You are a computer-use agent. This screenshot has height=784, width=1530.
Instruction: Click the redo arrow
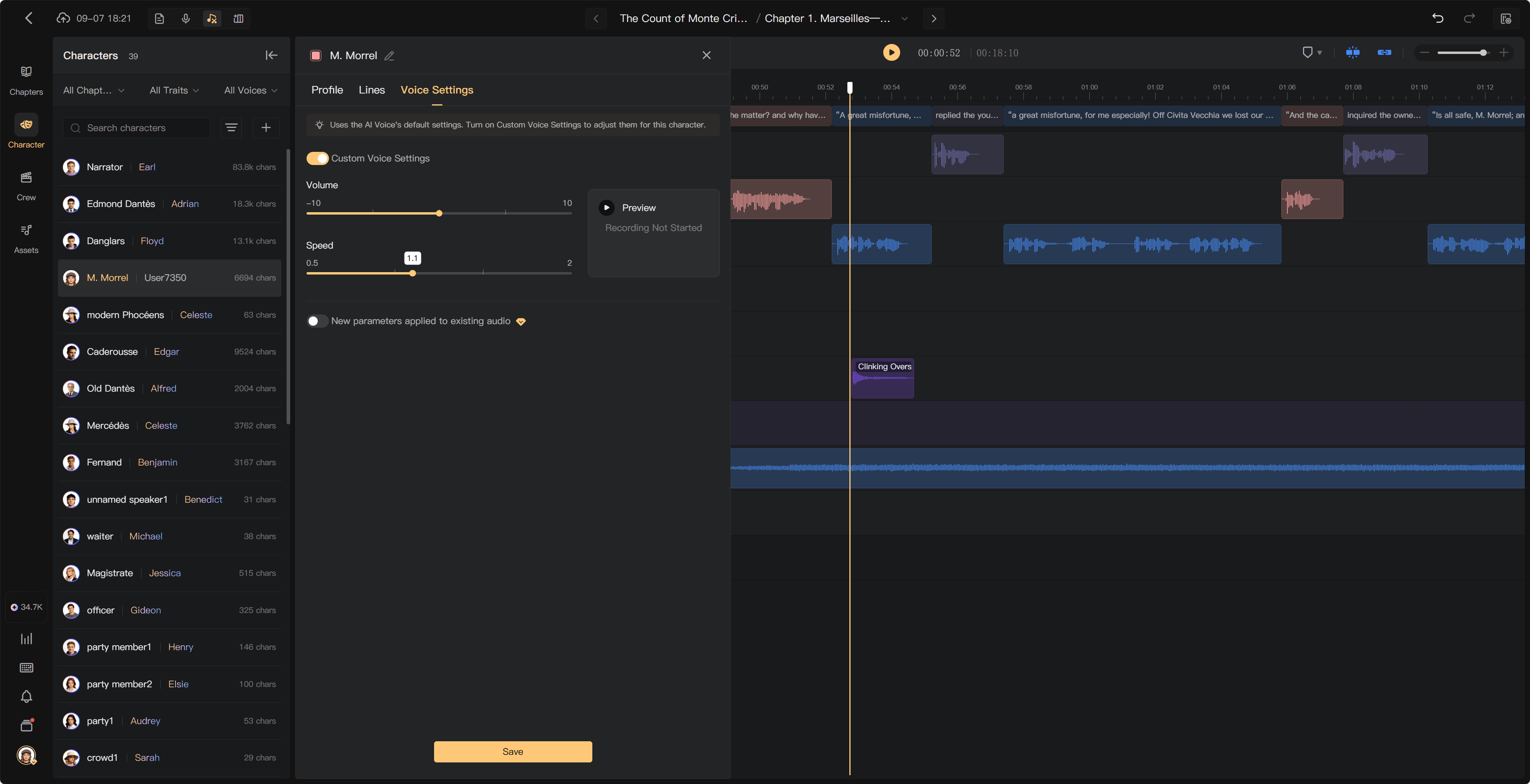[1469, 18]
